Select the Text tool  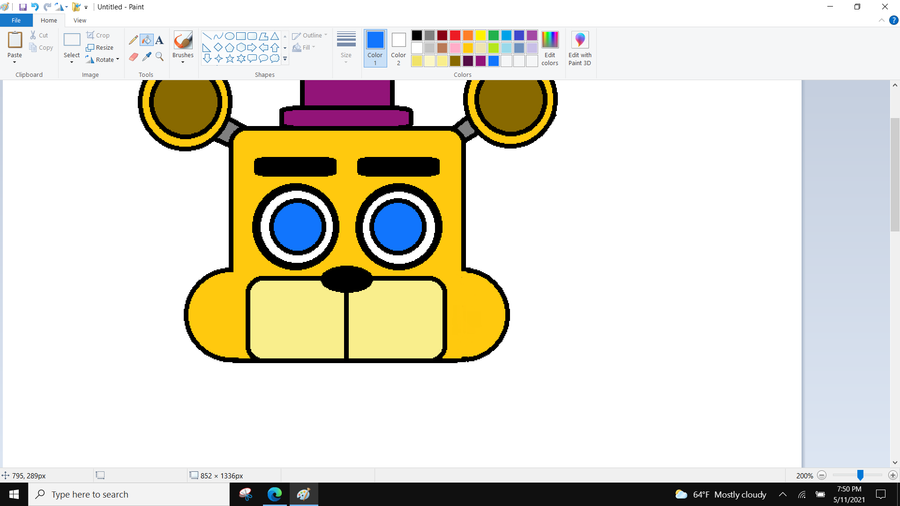click(x=160, y=40)
